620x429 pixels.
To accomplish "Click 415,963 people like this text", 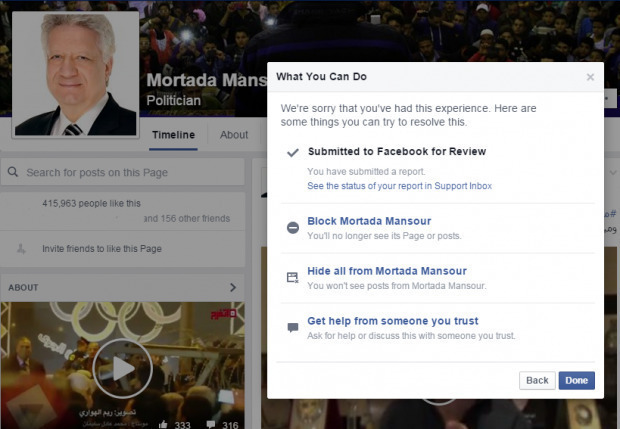I will click(x=91, y=203).
